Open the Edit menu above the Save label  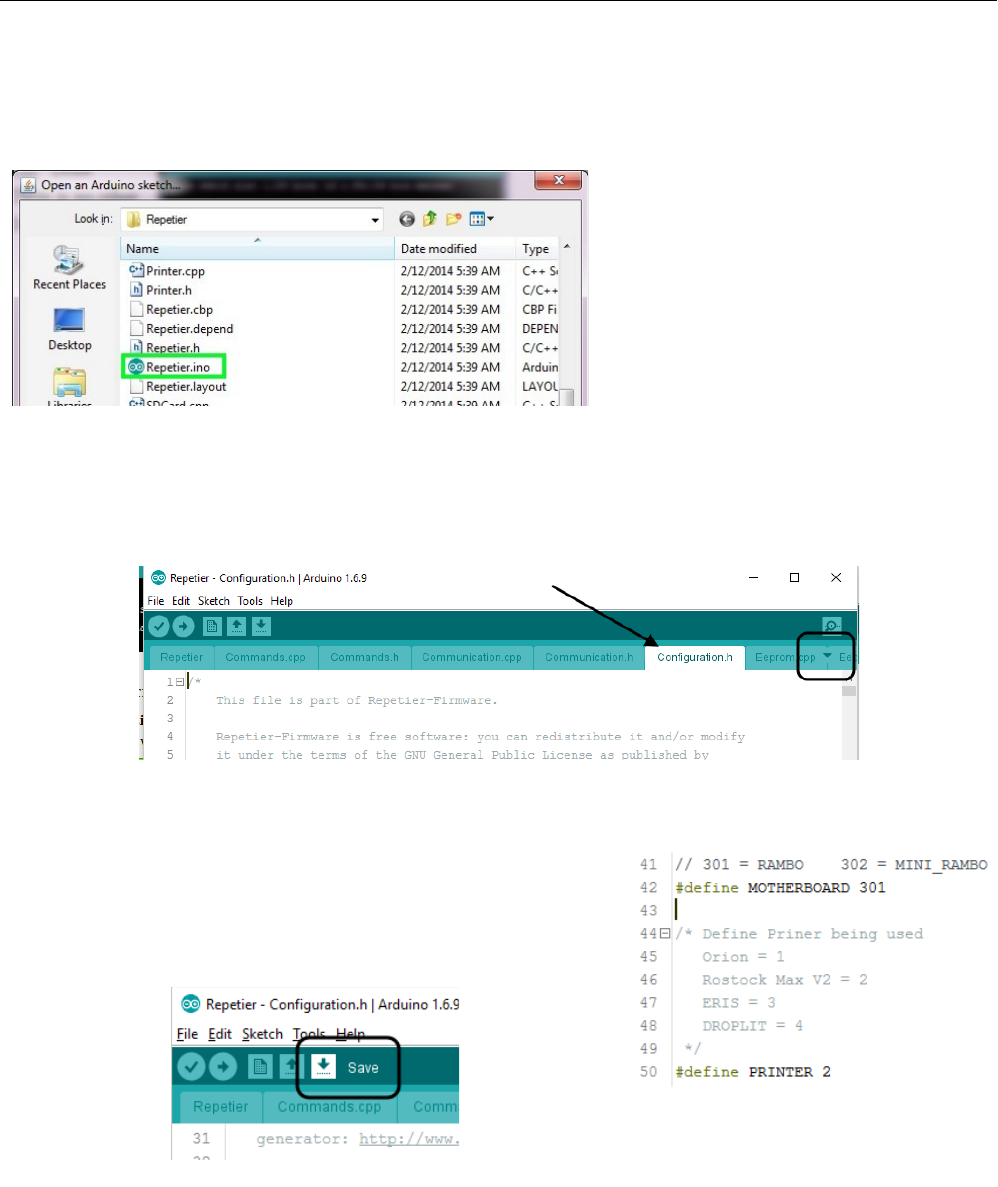click(x=220, y=1034)
